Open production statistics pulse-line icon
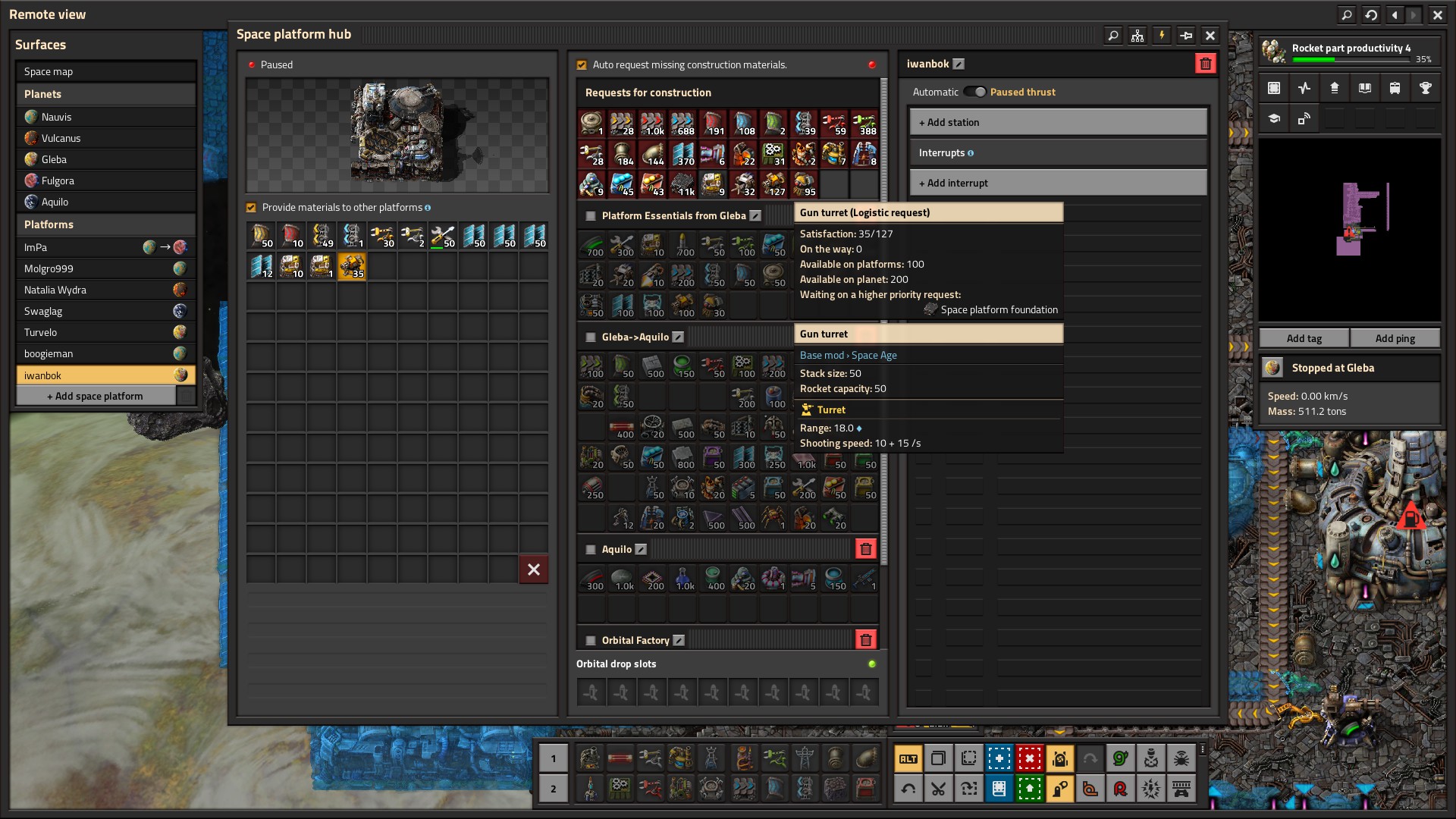This screenshot has height=819, width=1456. click(1304, 88)
